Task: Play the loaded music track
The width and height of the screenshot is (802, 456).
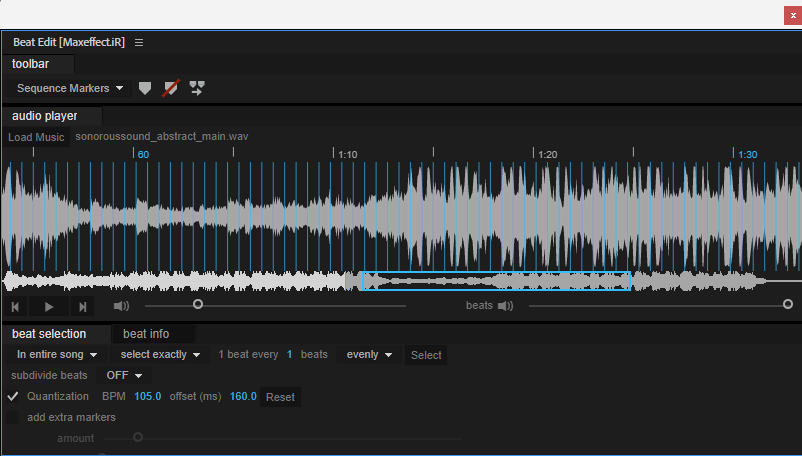Action: point(49,307)
